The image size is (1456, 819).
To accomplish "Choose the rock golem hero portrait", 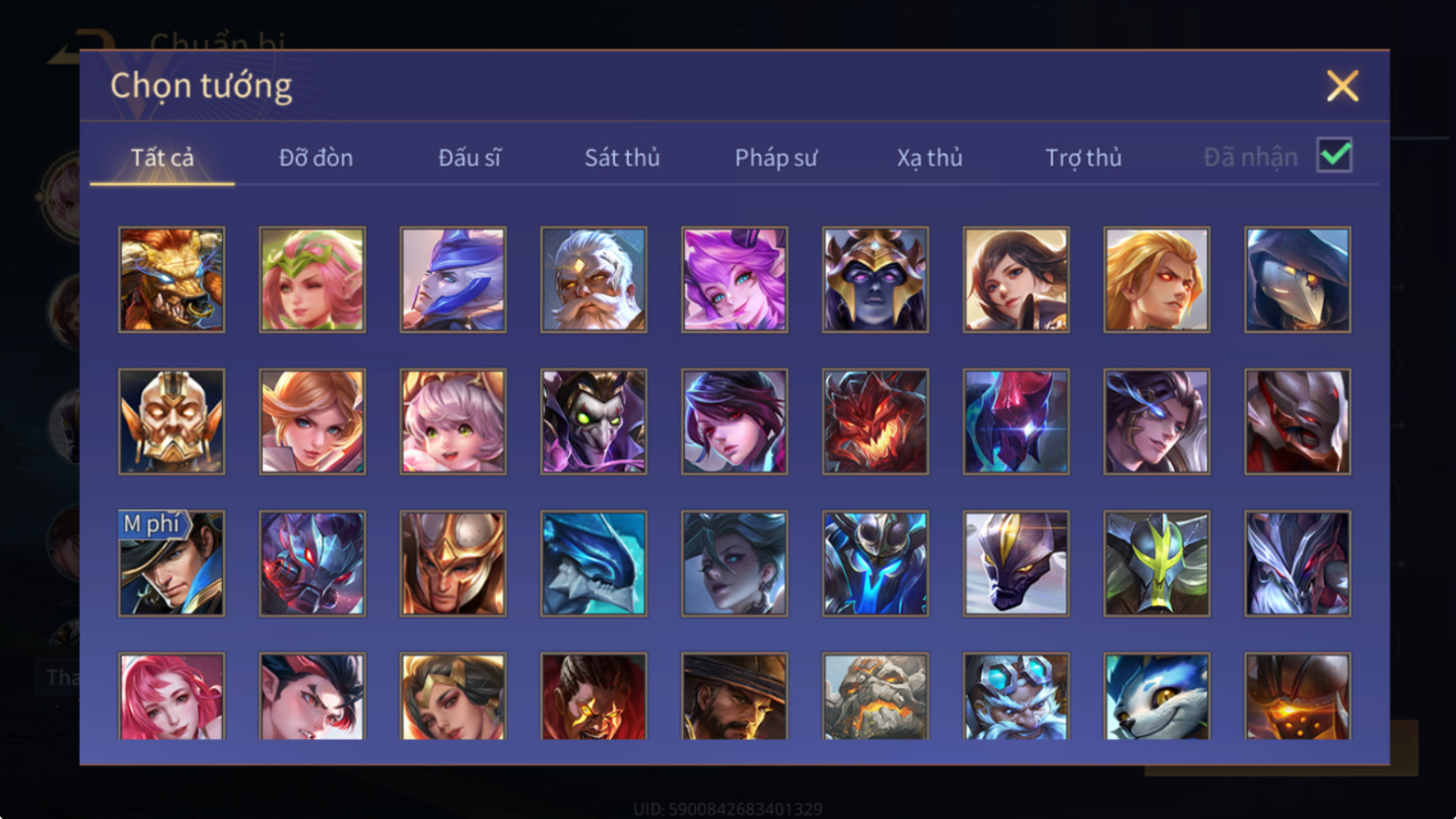I will pos(875,696).
